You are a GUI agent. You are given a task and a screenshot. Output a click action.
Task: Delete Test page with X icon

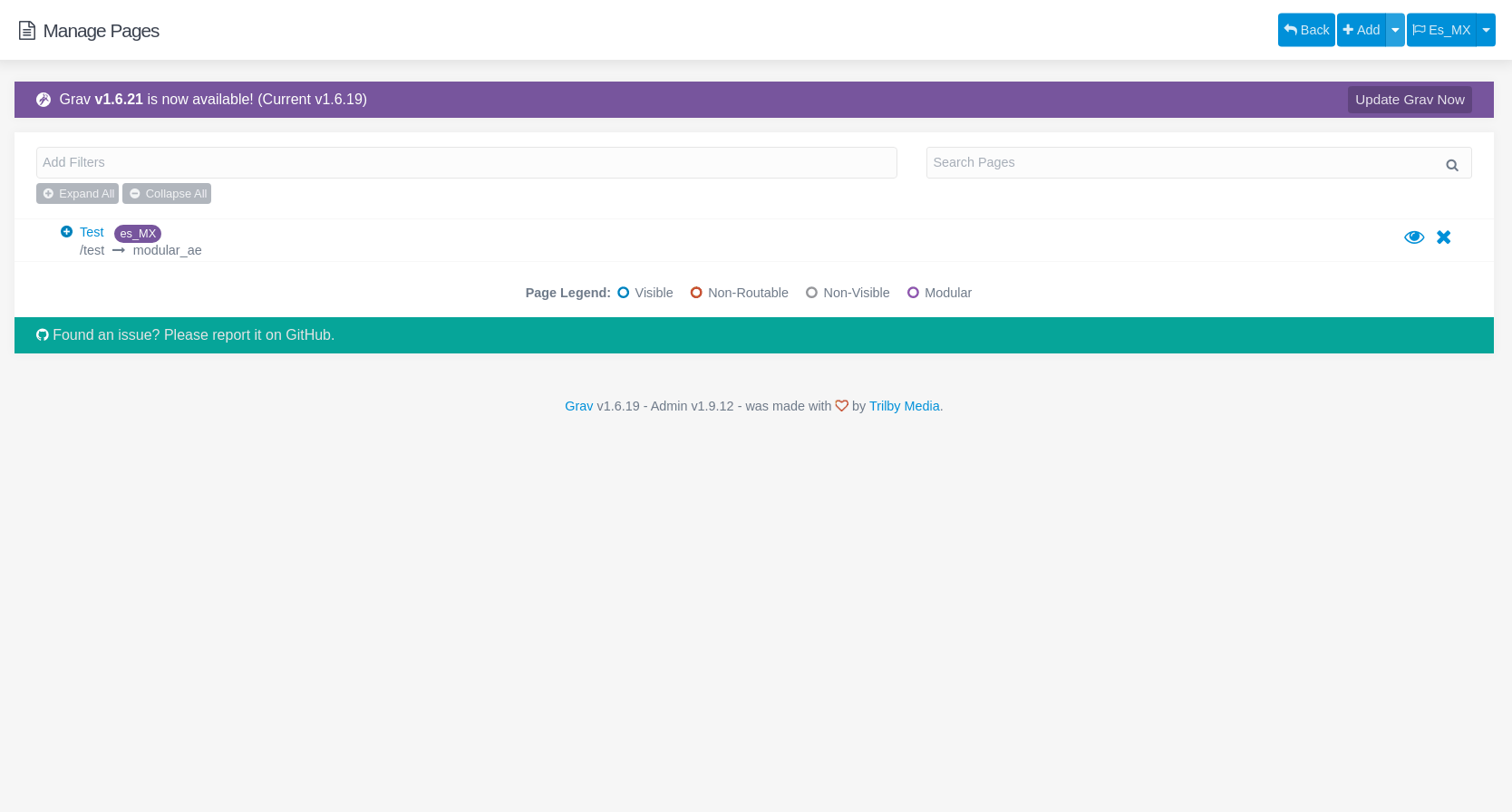[x=1444, y=237]
